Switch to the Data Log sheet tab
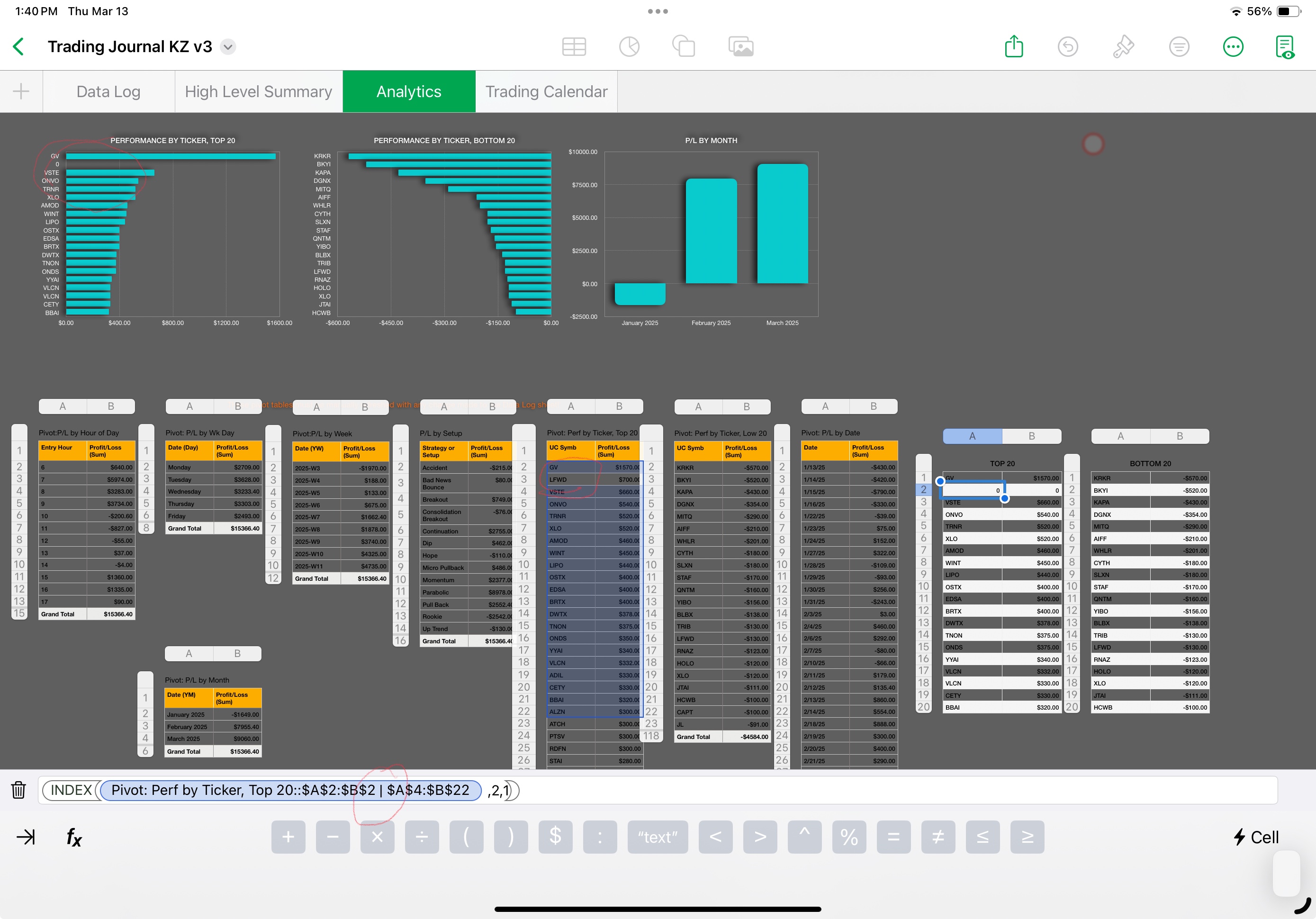The width and height of the screenshot is (1316, 919). click(x=108, y=92)
